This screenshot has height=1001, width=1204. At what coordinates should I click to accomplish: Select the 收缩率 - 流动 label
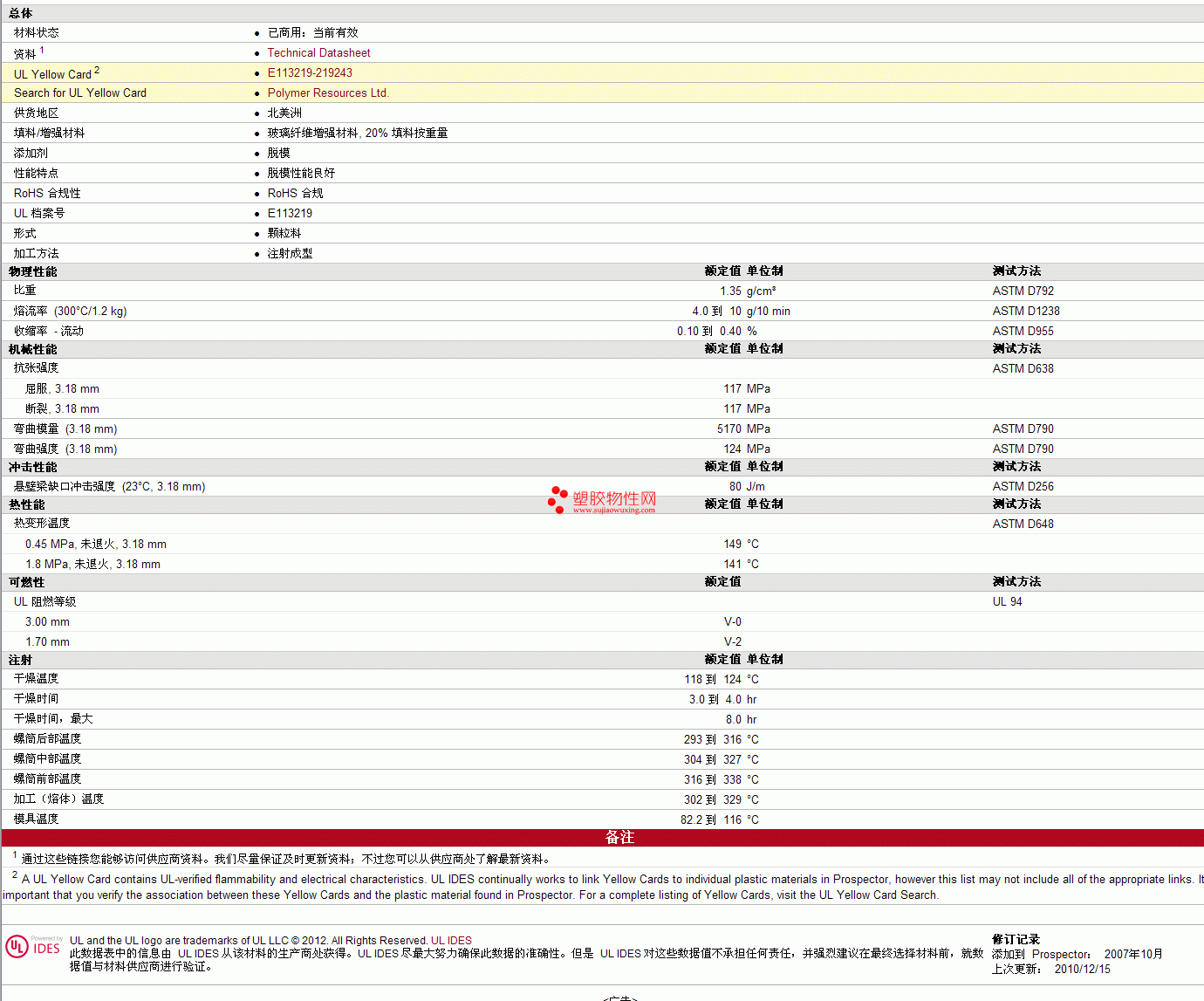coord(49,332)
